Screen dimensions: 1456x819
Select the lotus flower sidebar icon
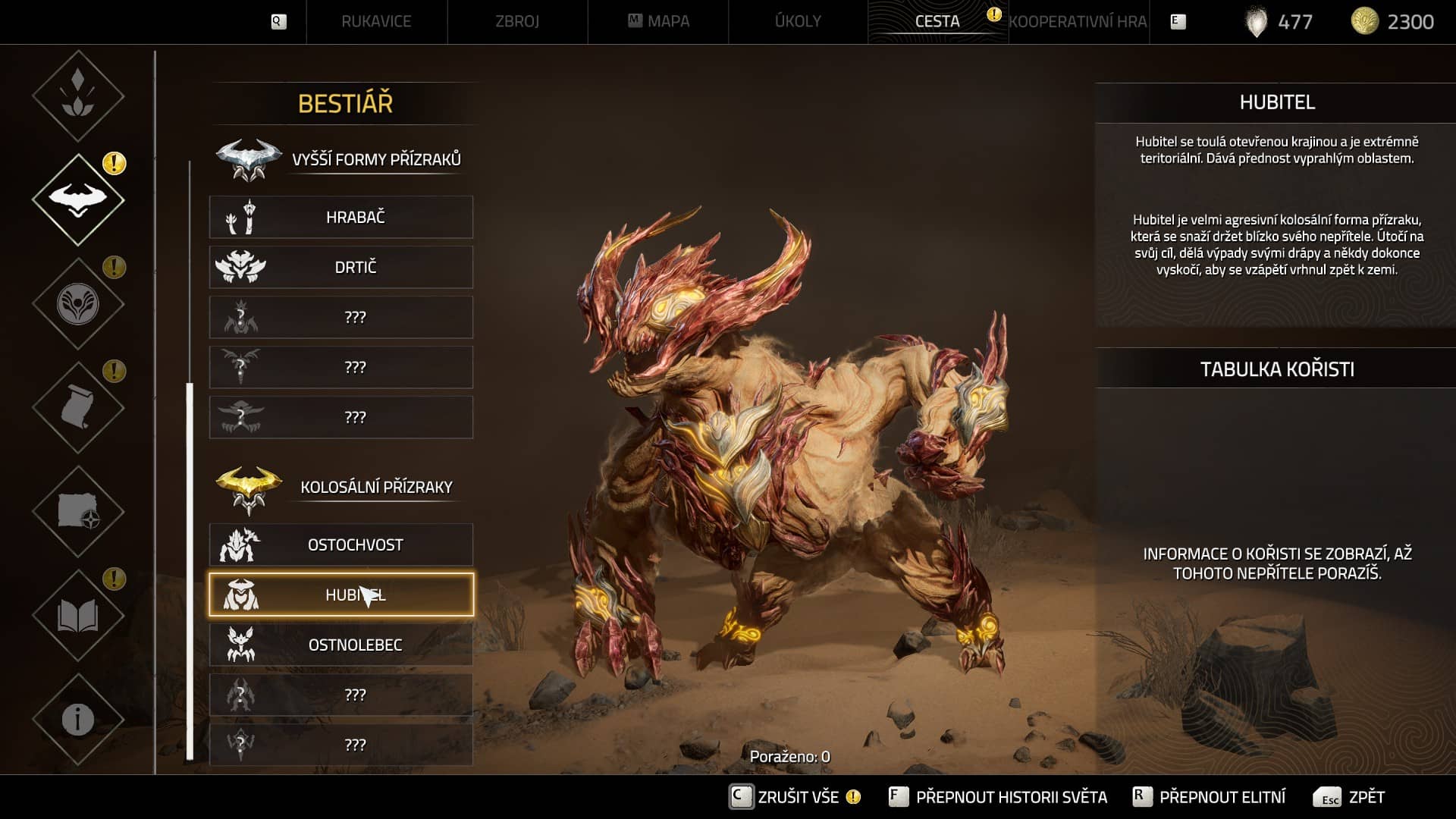(x=78, y=96)
